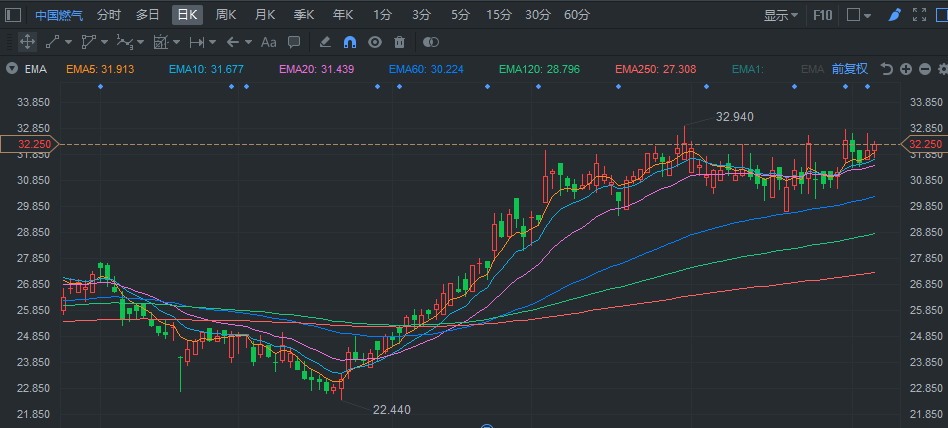Image resolution: width=948 pixels, height=428 pixels.
Task: Zoom in chart with plus icon
Action: coord(906,69)
